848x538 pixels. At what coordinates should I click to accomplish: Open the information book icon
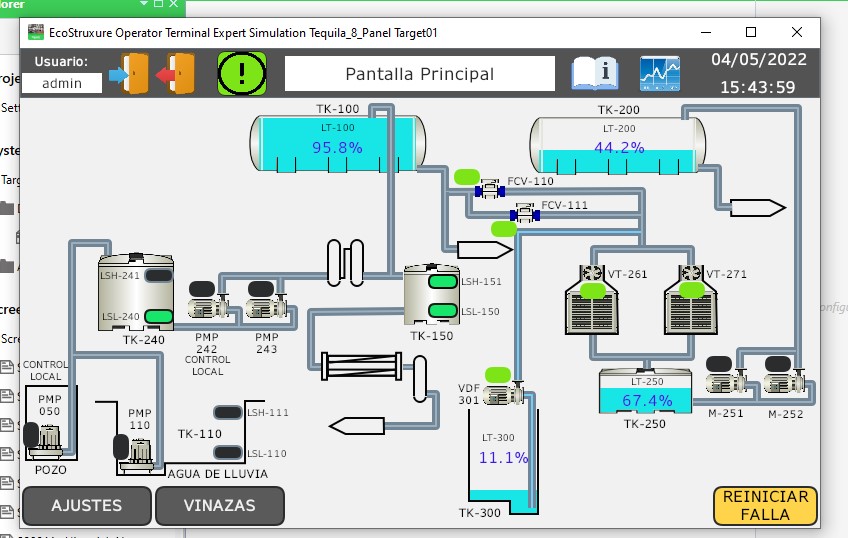coord(595,73)
